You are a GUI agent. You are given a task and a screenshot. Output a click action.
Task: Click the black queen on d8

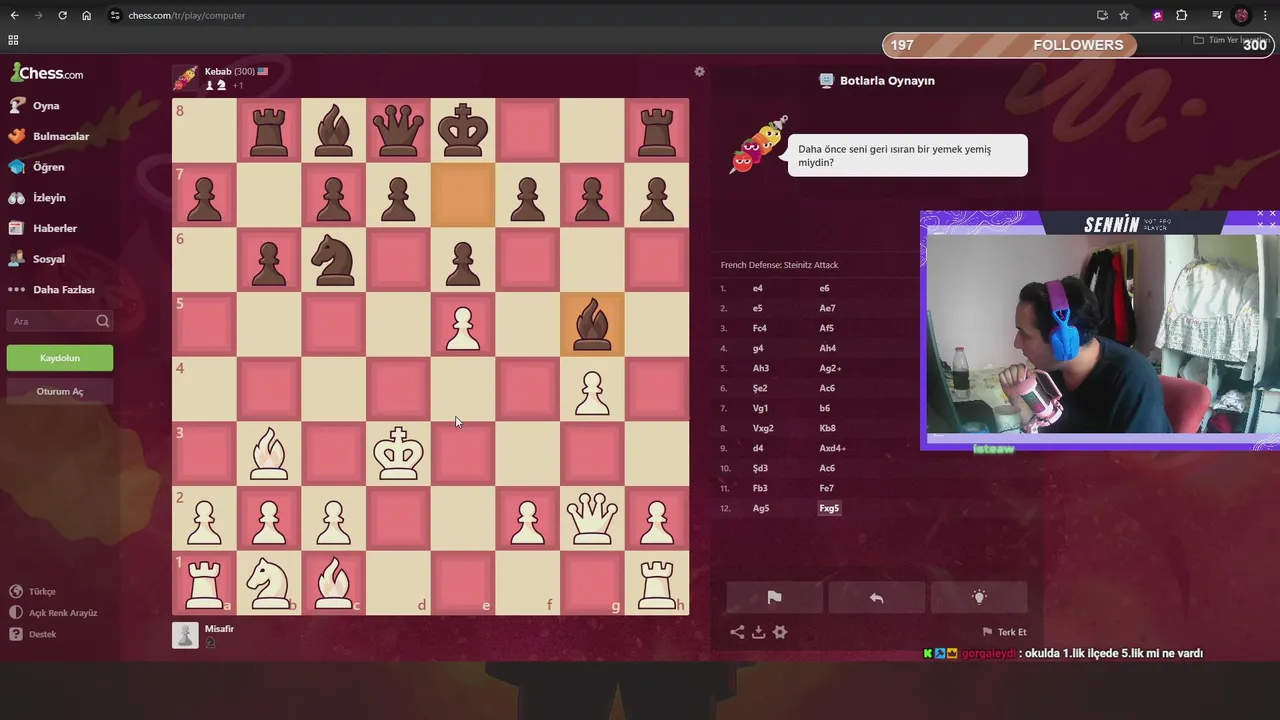pyautogui.click(x=398, y=131)
